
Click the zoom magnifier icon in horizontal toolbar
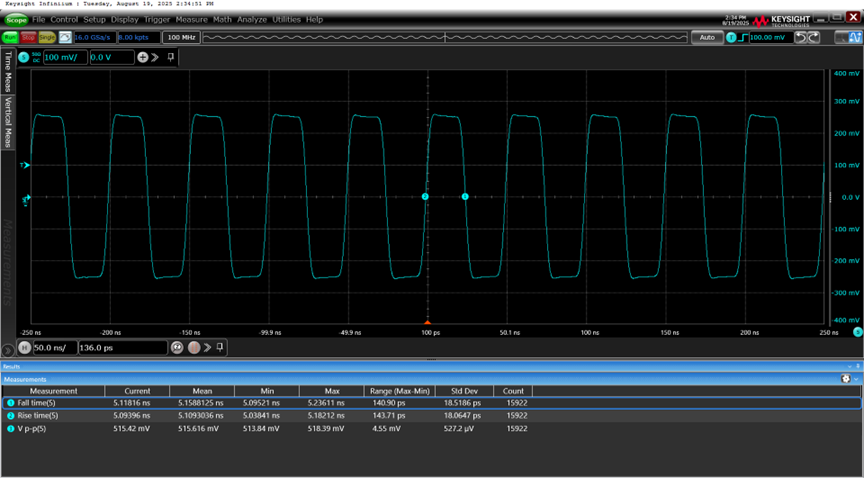point(177,347)
